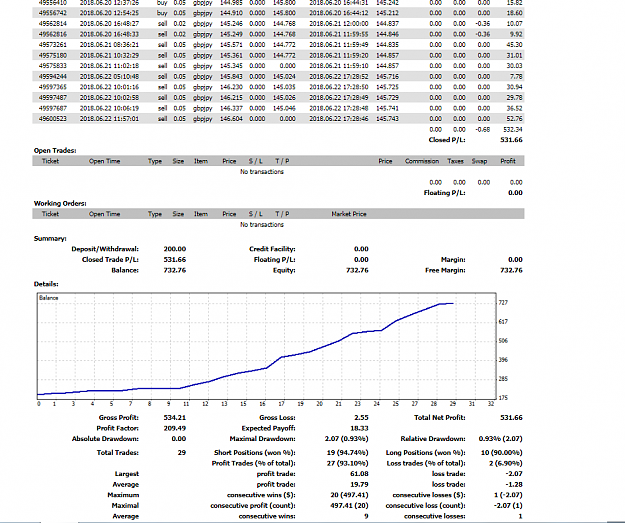
Task: Click the "Absolute Drawdown:" label
Action: 105,439
